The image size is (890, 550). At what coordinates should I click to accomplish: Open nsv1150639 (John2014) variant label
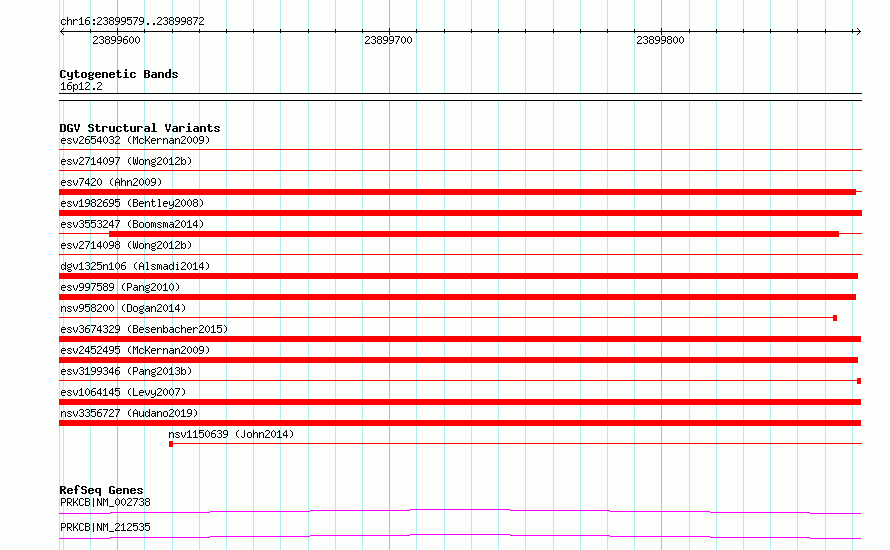tap(231, 434)
